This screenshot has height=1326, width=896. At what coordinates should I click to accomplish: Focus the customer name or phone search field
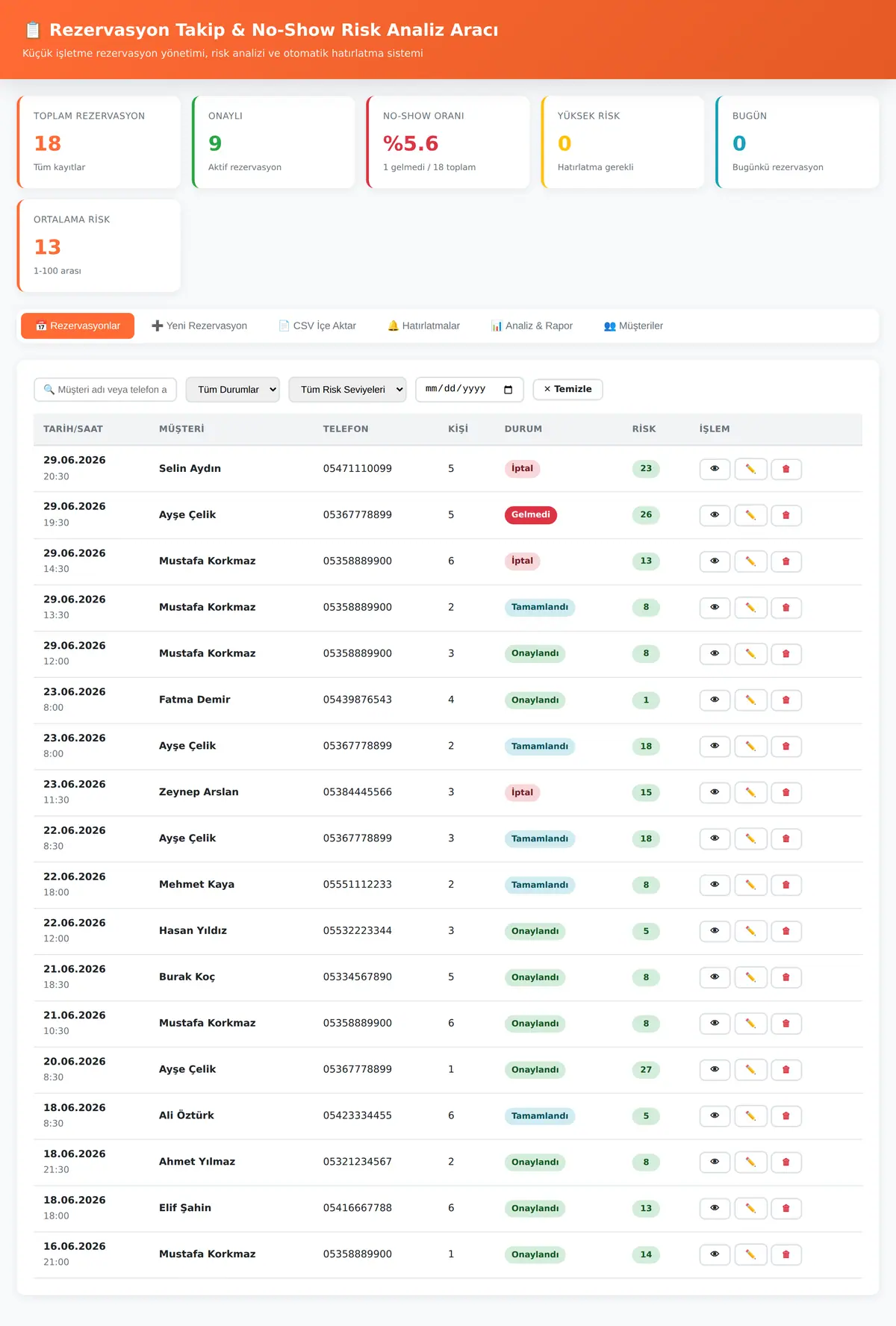[x=105, y=390]
